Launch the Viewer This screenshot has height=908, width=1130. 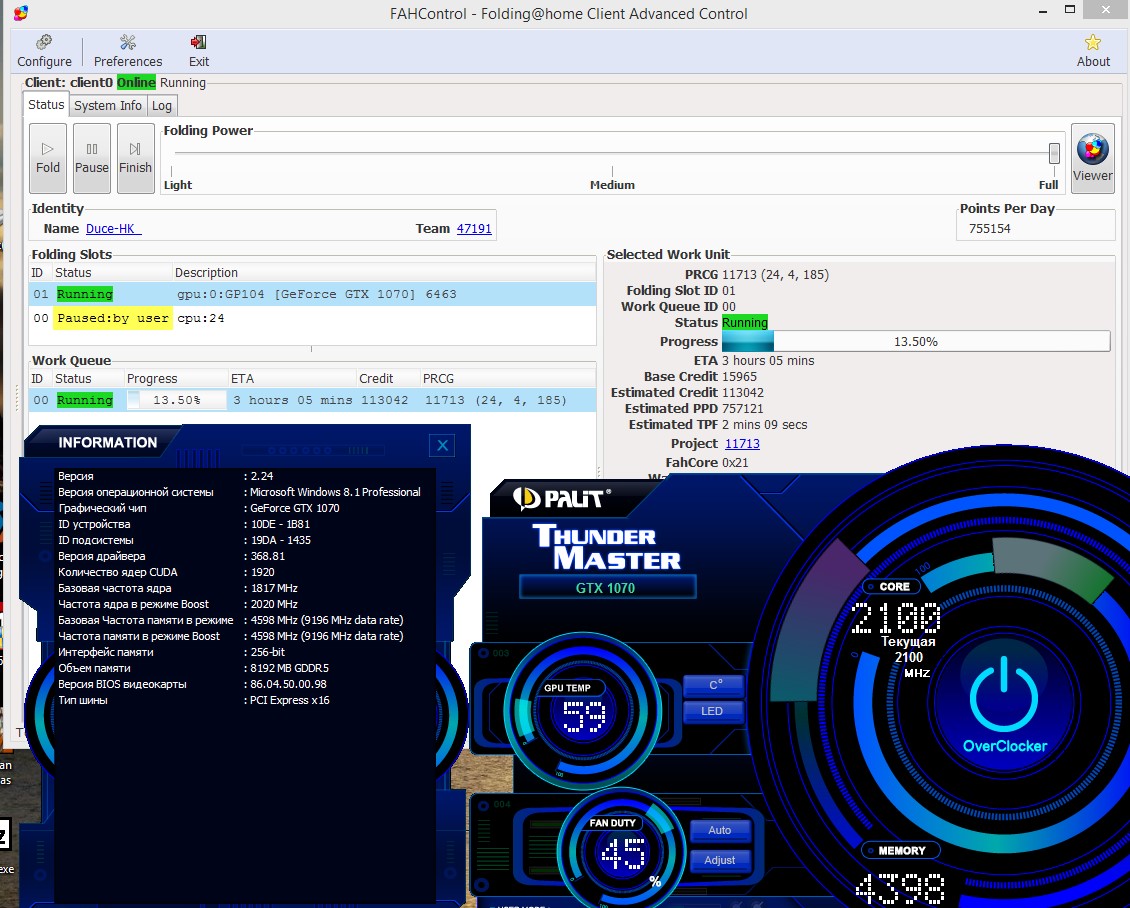(1093, 158)
